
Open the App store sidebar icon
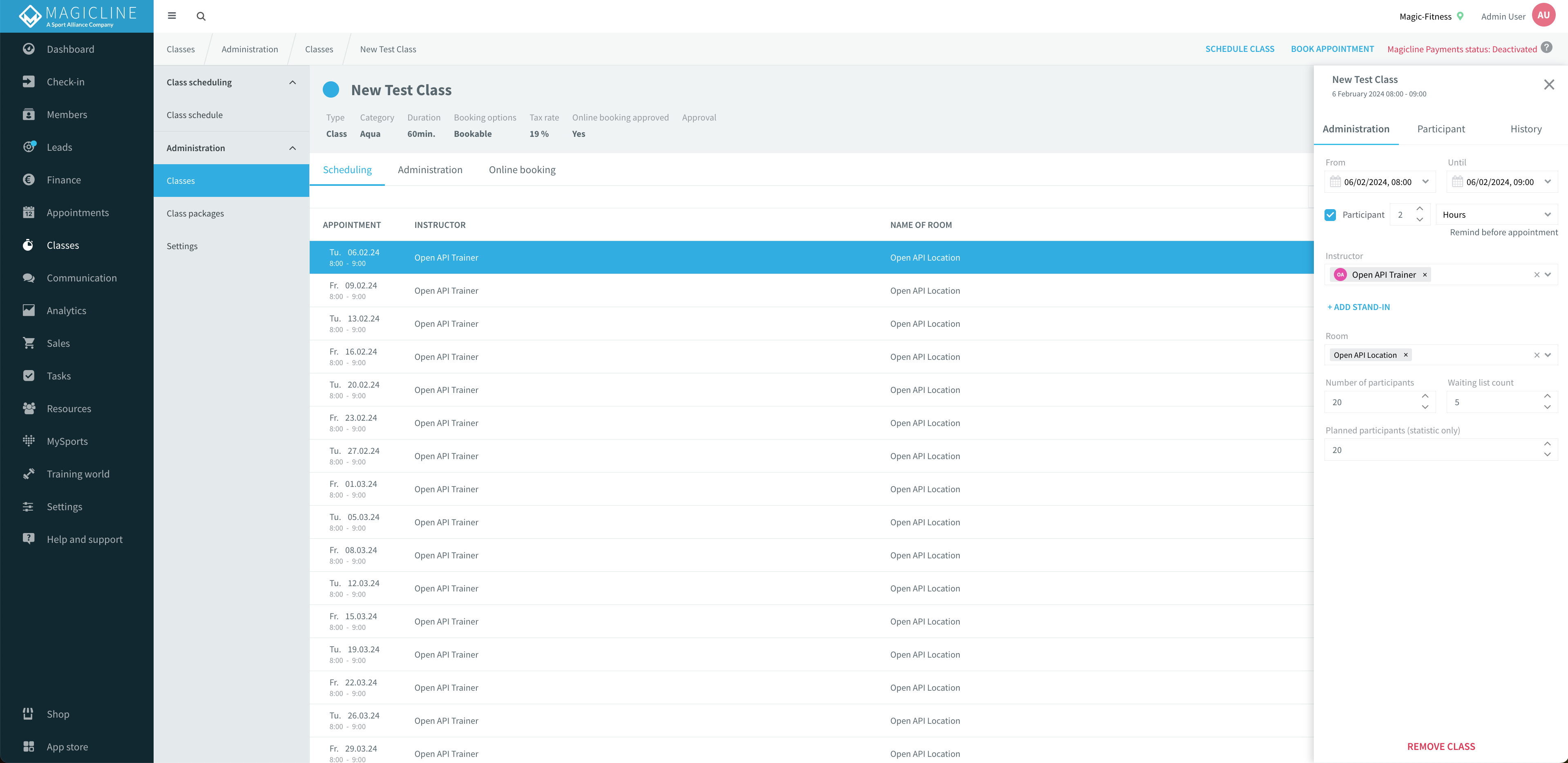tap(28, 746)
